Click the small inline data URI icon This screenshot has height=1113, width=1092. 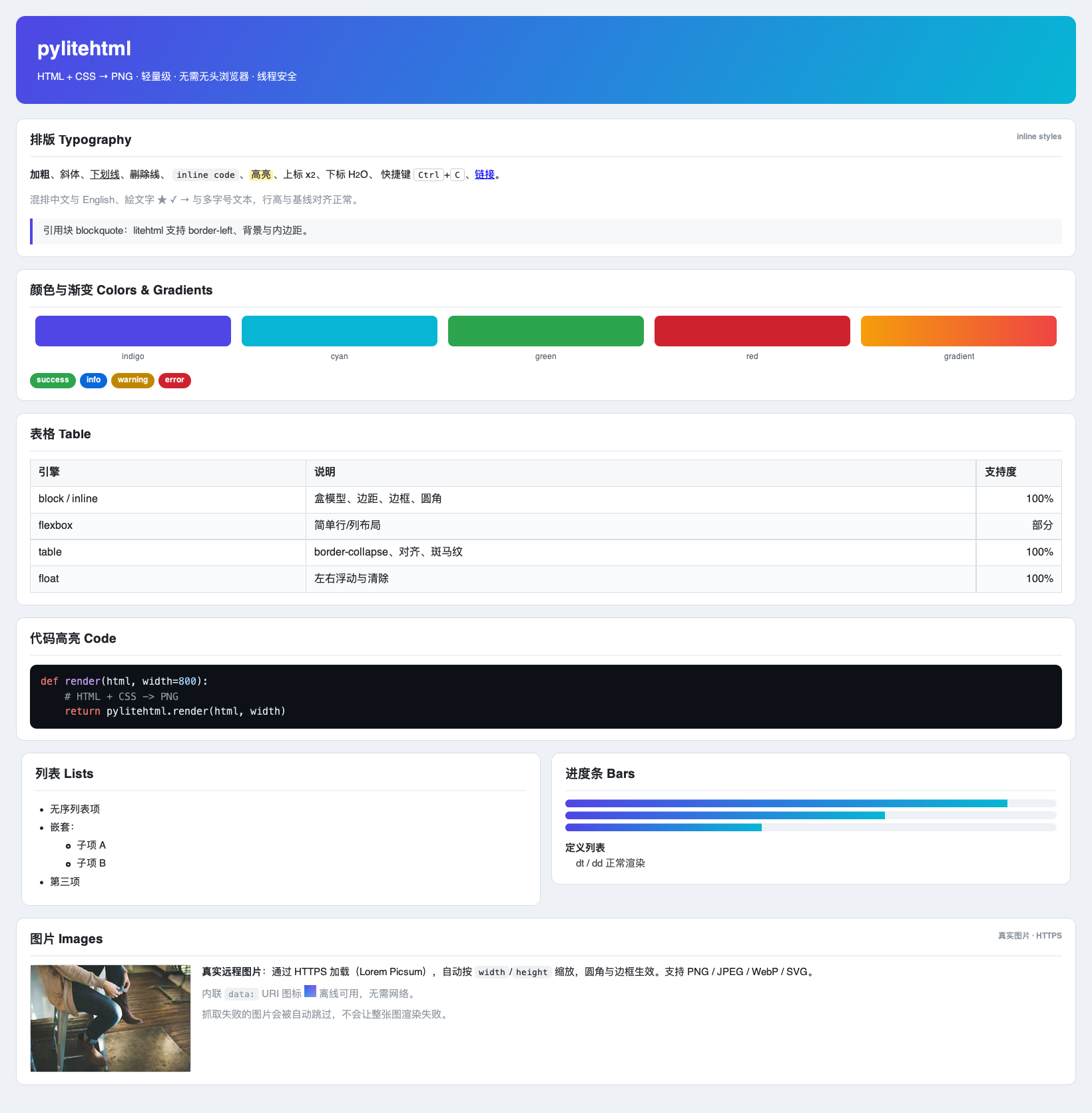click(310, 991)
